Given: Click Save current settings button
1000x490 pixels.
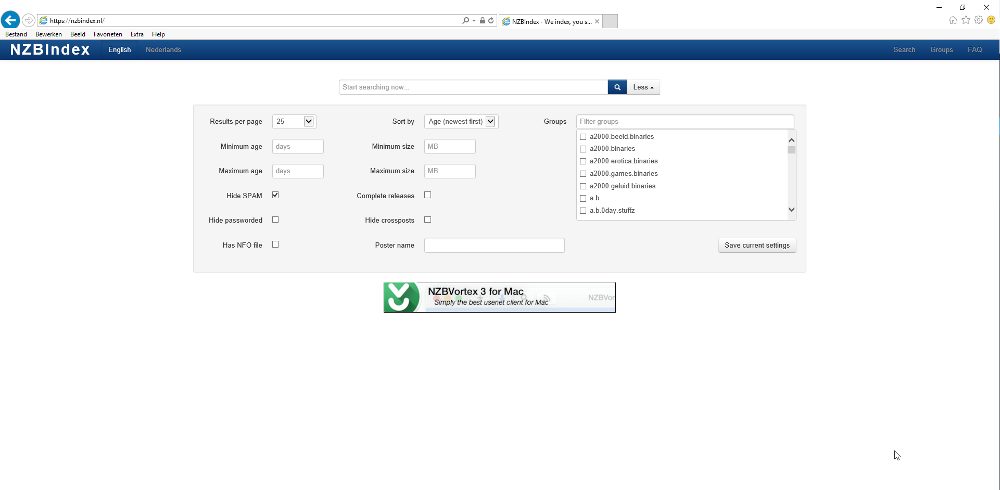Looking at the screenshot, I should (x=757, y=245).
